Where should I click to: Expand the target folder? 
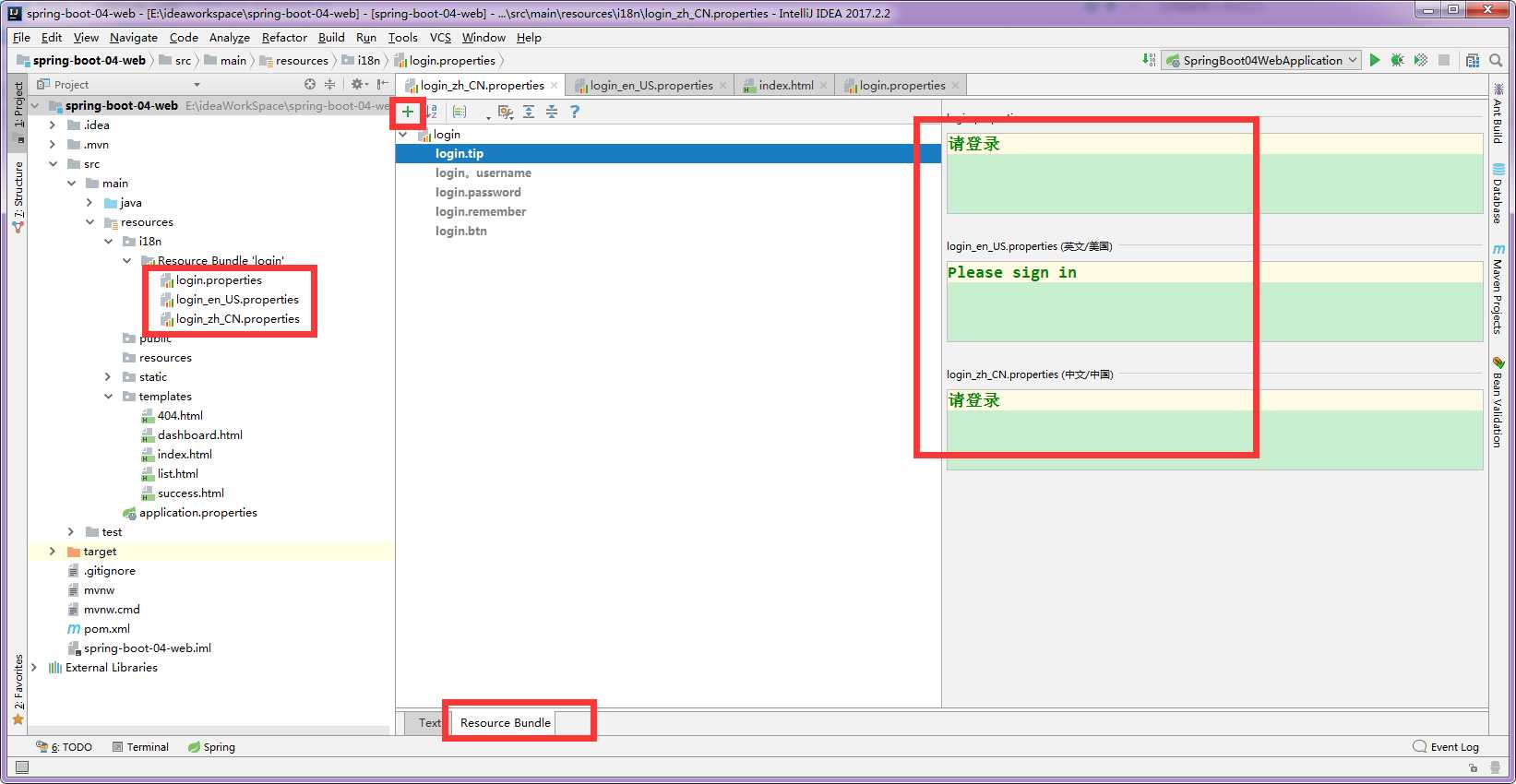pyautogui.click(x=53, y=552)
